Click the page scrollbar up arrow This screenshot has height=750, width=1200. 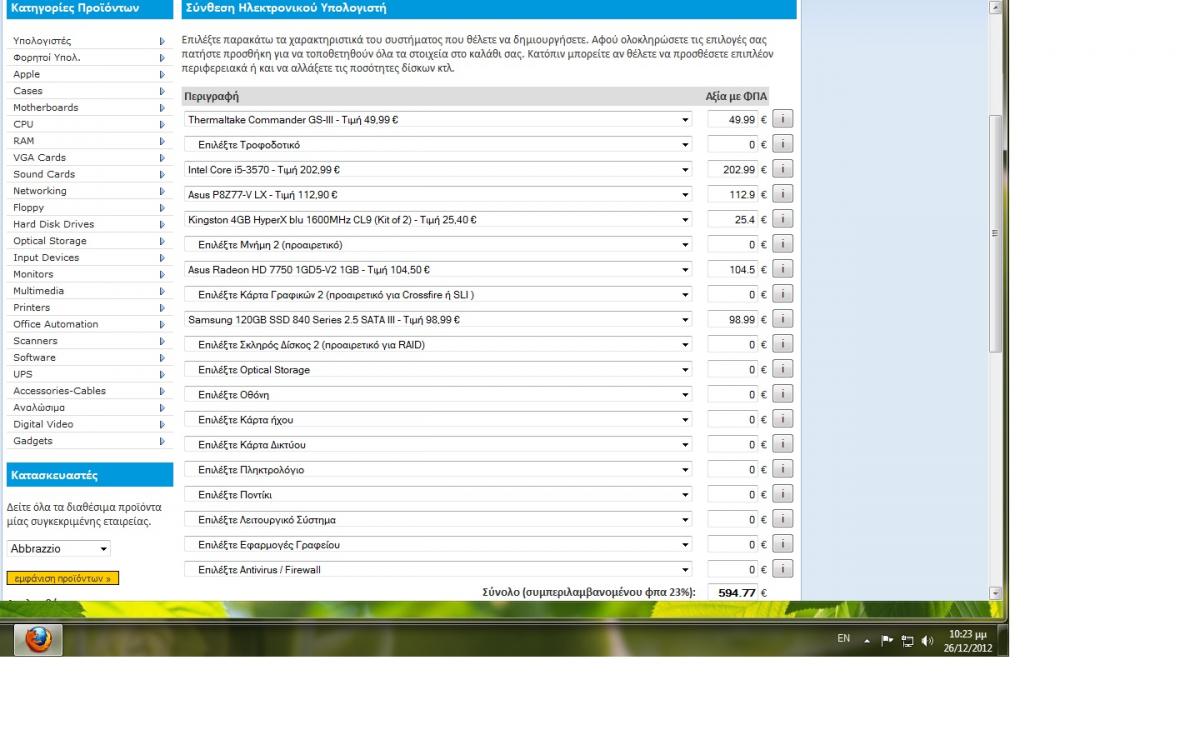[x=995, y=7]
